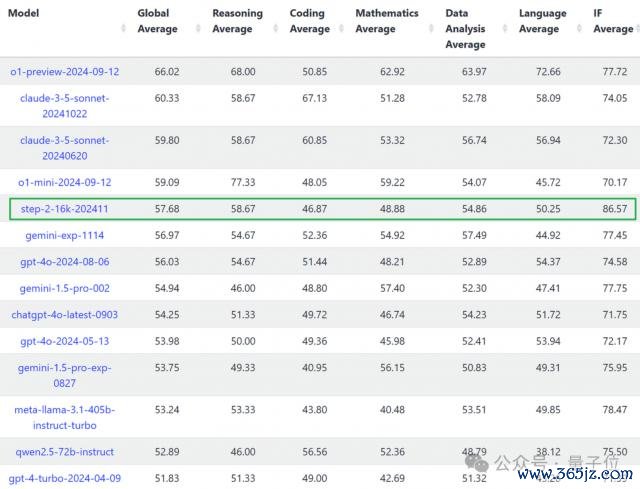Select meta-llama IF average 78.47
Screen dimensions: 640x489
615,410
